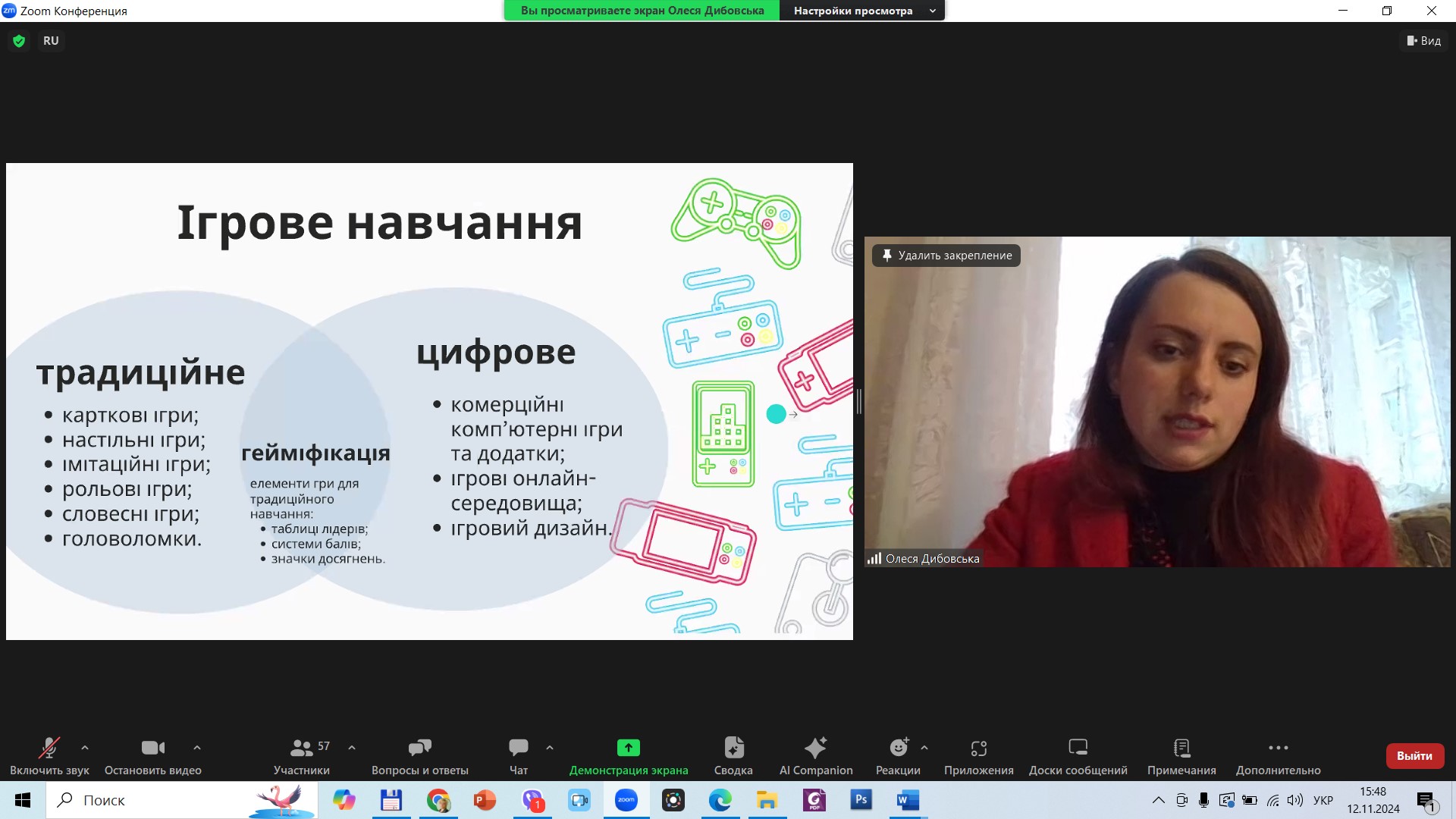The width and height of the screenshot is (1456, 819).
Task: Click Удалить закрепление unpin button
Action: coord(946,256)
